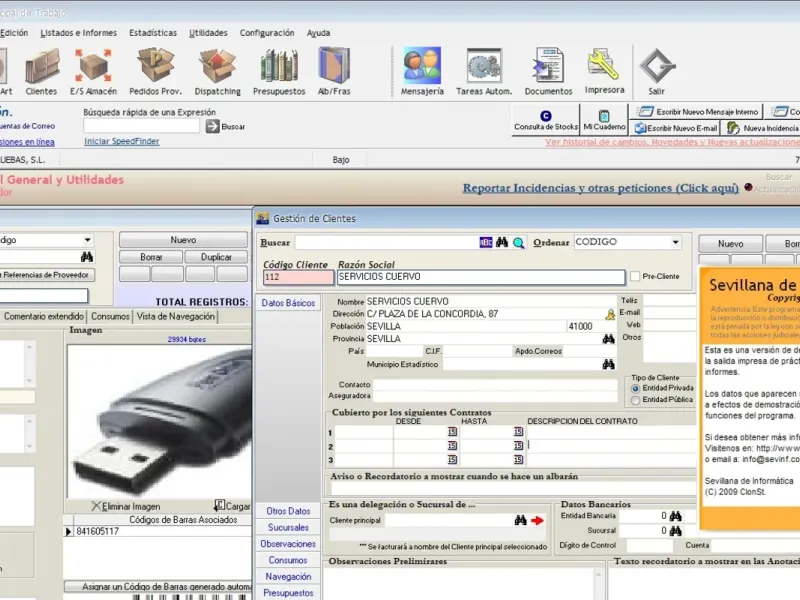Switch to Otros Datos tab

[288, 511]
